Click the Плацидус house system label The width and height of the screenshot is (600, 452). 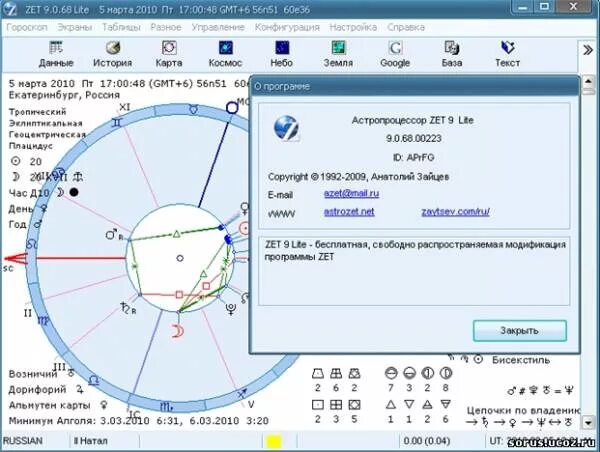(x=31, y=146)
